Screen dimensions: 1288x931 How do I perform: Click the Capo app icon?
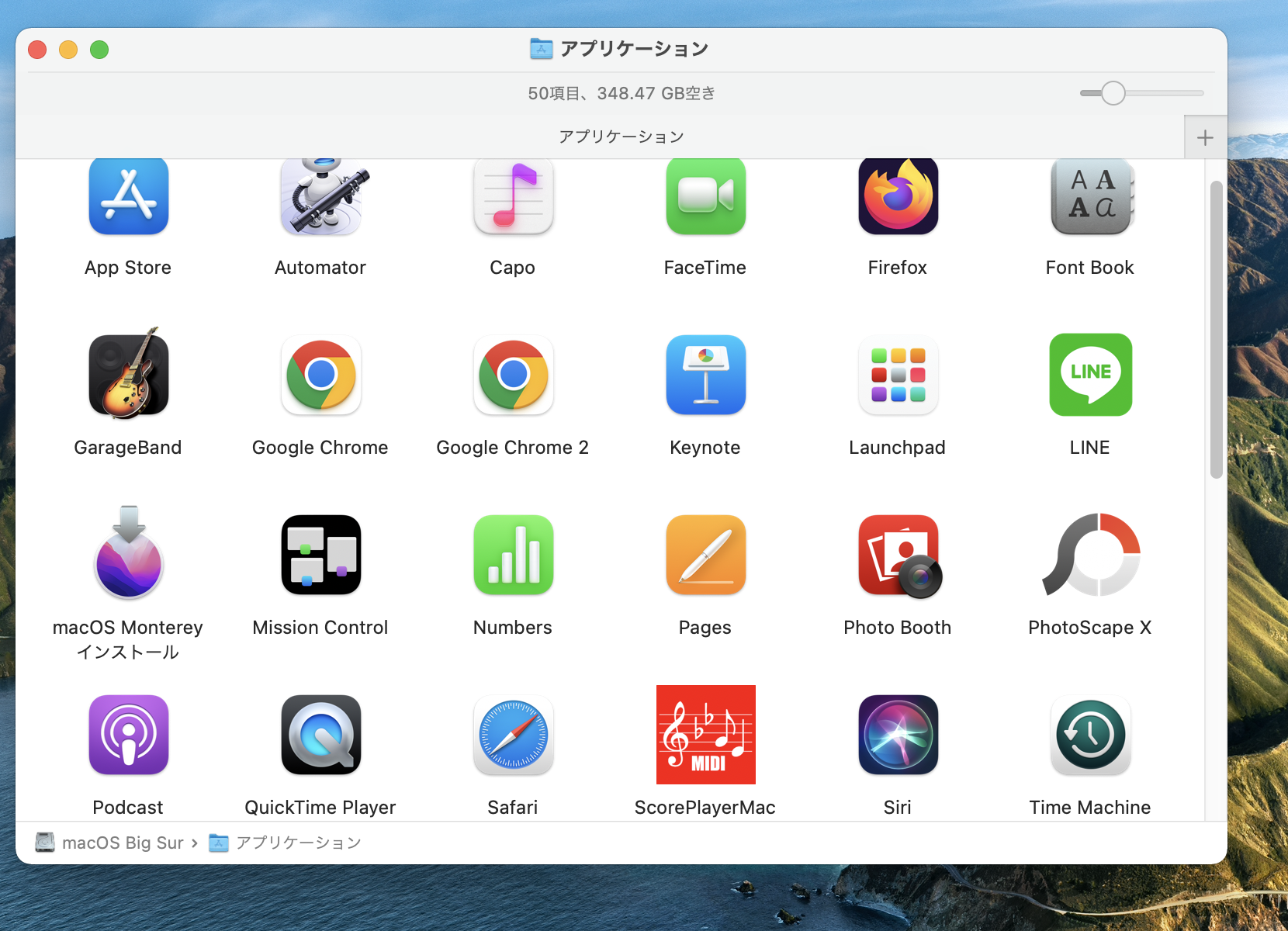pyautogui.click(x=513, y=197)
